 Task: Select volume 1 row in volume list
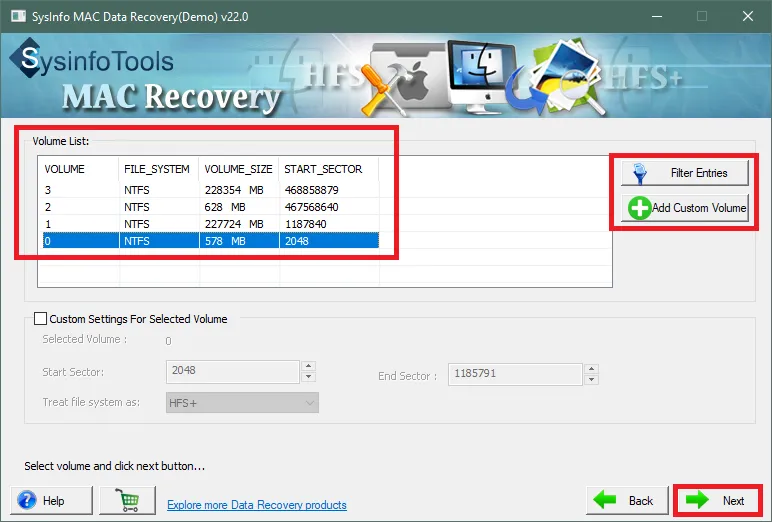coord(211,224)
